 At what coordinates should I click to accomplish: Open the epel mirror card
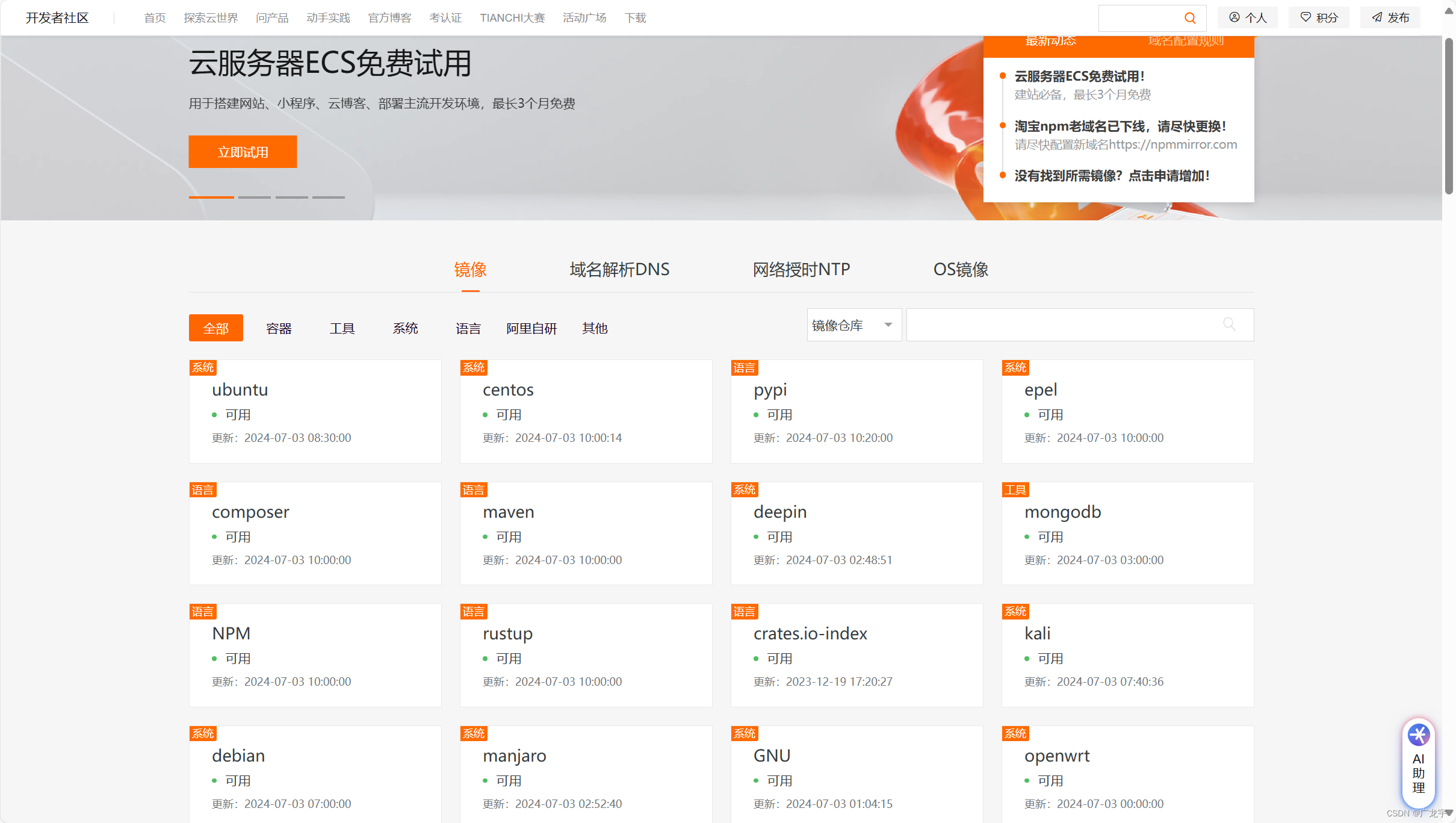(1128, 411)
